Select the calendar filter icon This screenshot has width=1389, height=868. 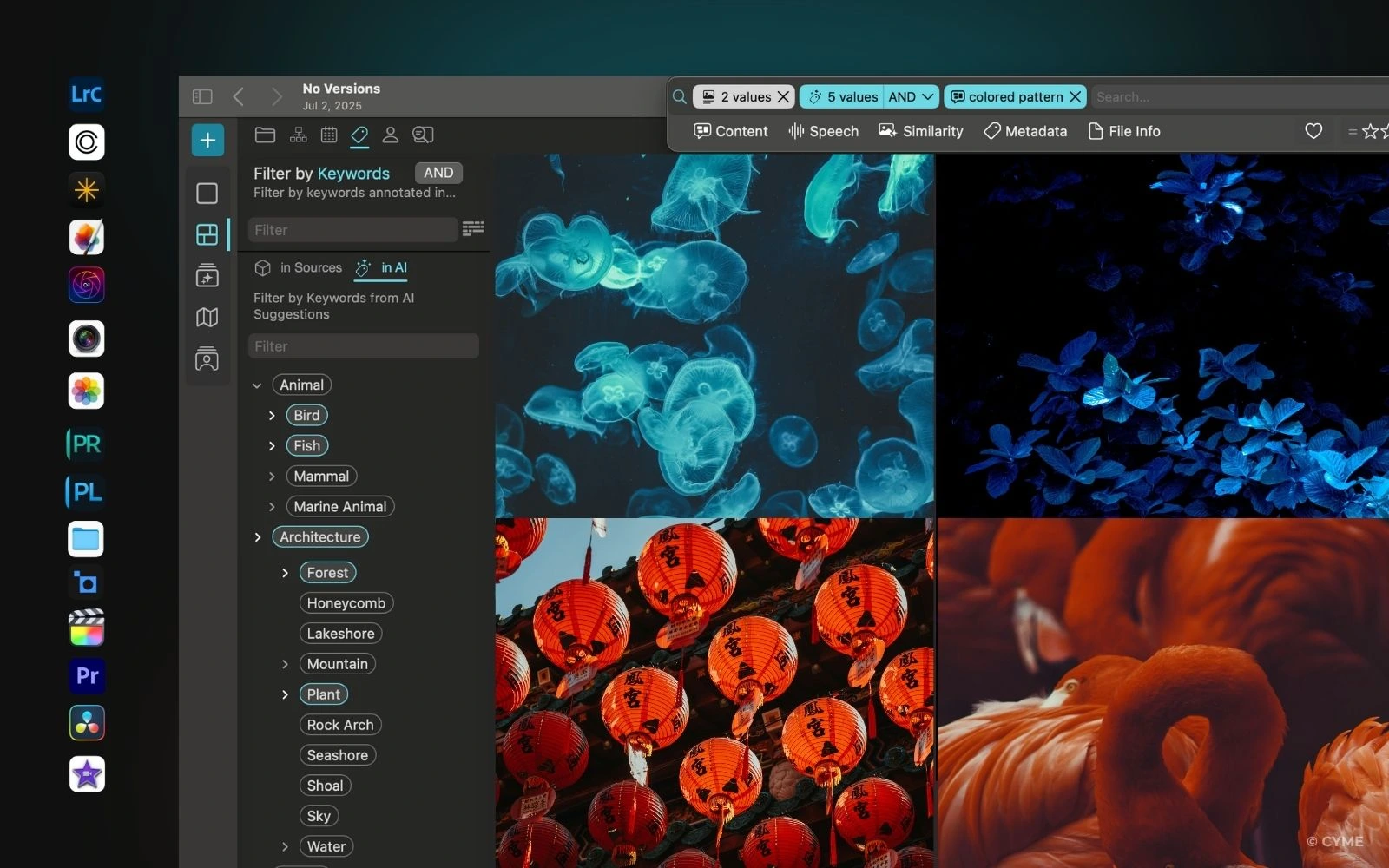(329, 135)
